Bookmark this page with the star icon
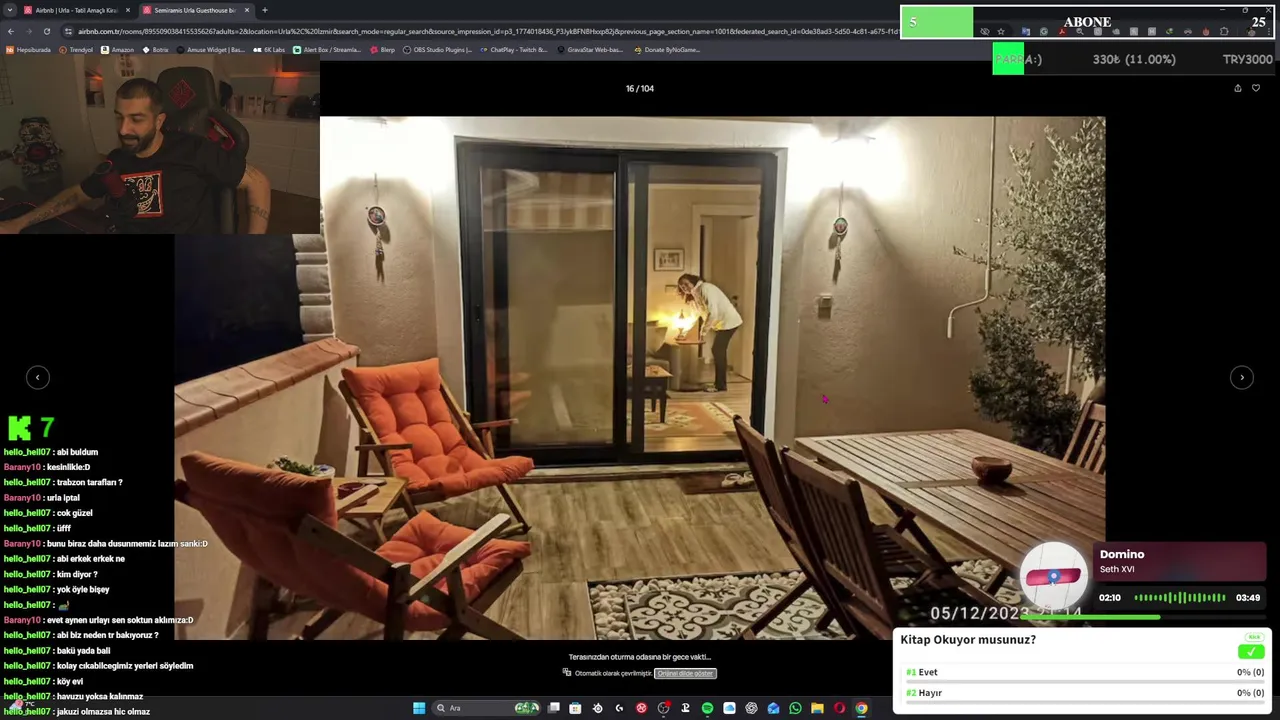The height and width of the screenshot is (720, 1280). [1001, 31]
